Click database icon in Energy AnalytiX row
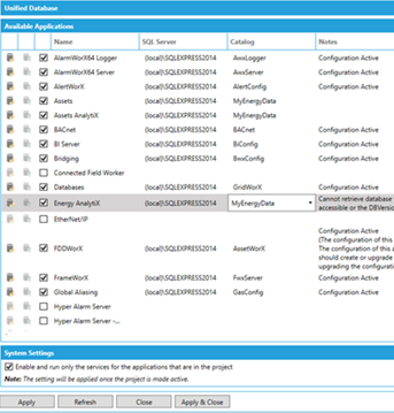The image size is (394, 413). point(10,203)
